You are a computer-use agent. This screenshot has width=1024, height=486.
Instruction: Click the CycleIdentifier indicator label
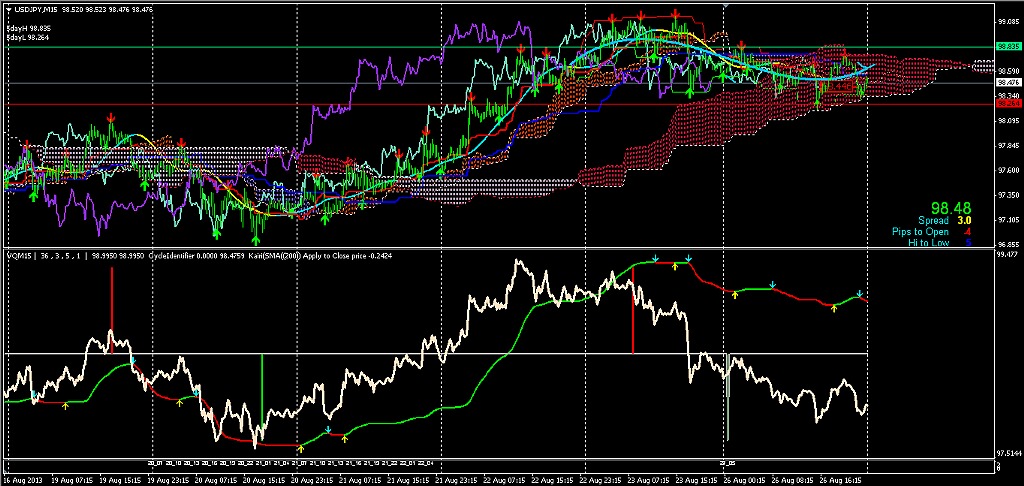[x=172, y=256]
